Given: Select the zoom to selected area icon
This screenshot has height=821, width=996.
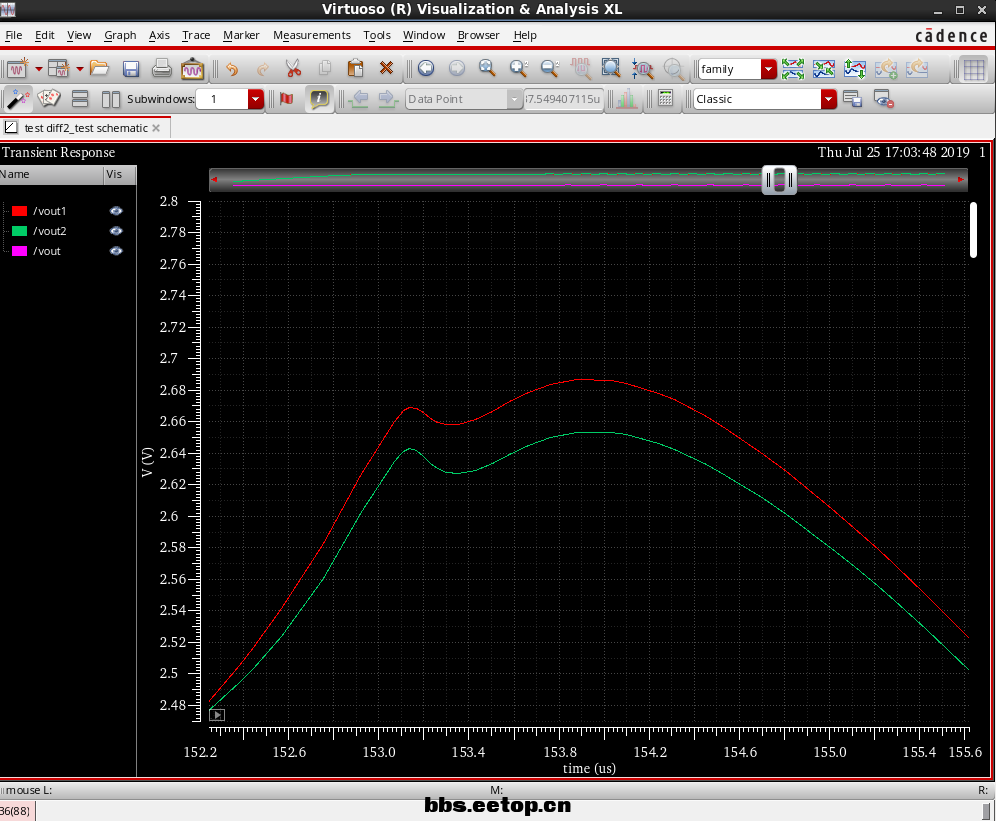Looking at the screenshot, I should click(x=611, y=68).
